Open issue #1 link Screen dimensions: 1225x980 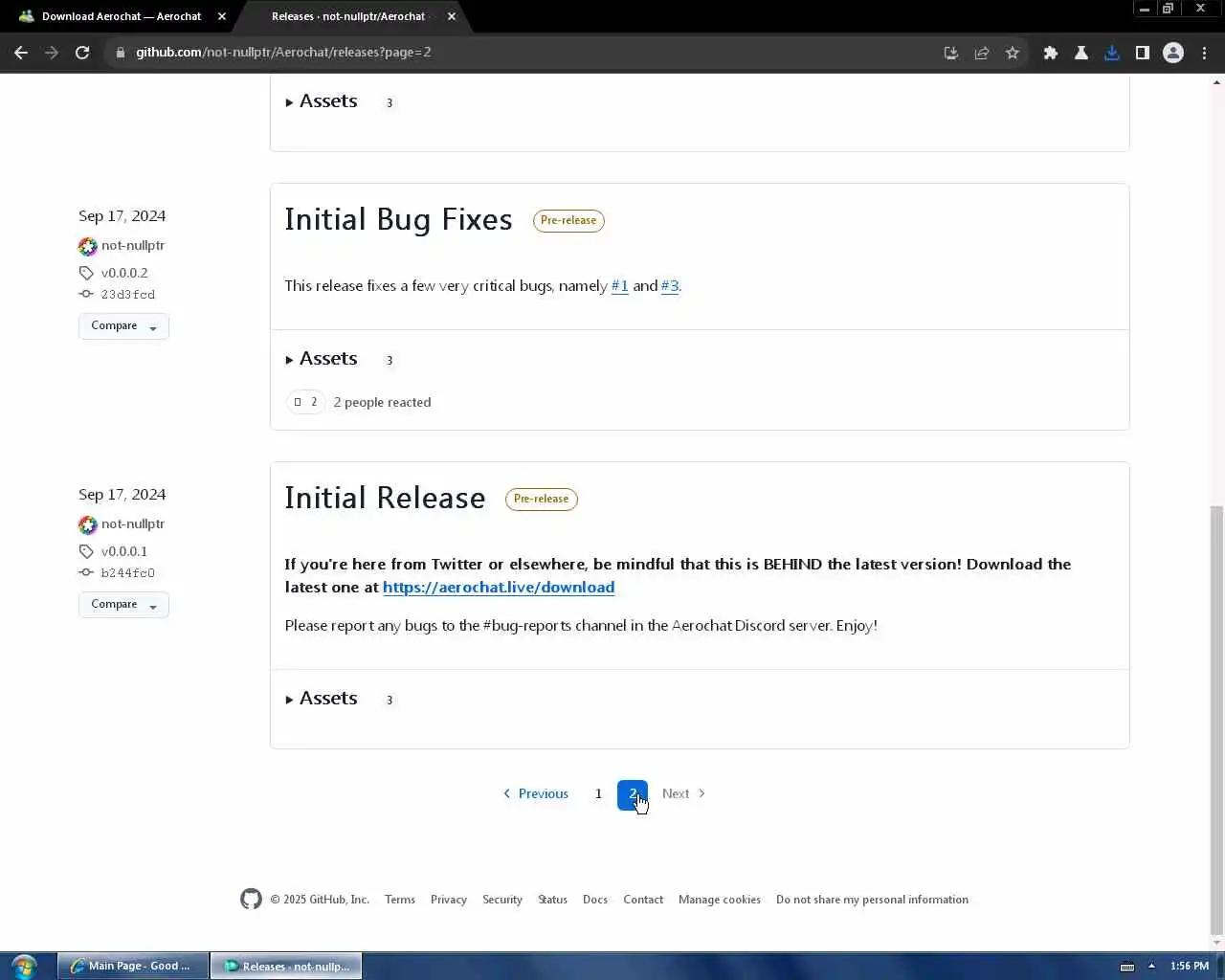(x=620, y=286)
